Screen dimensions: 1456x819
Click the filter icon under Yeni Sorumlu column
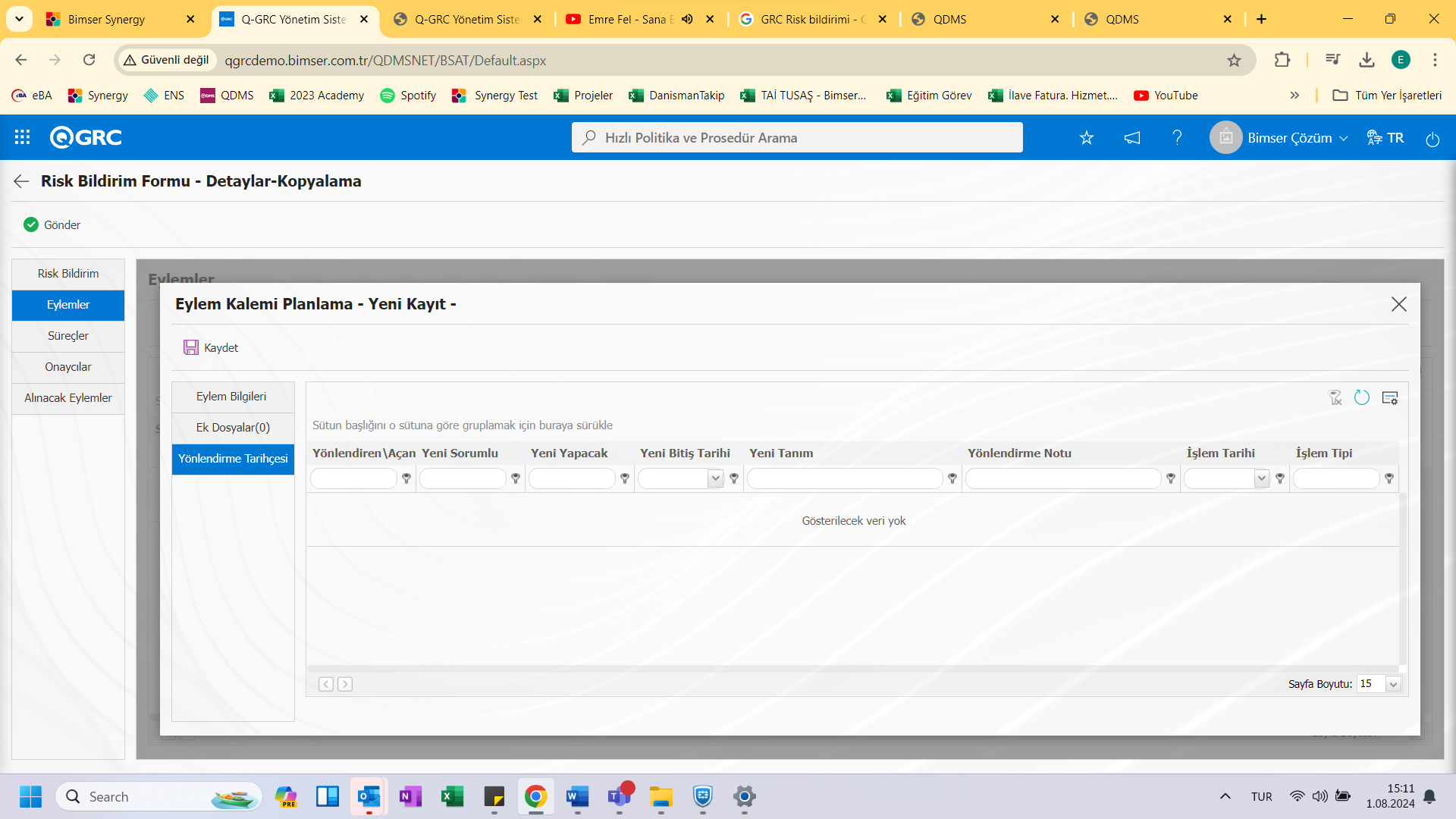point(516,478)
